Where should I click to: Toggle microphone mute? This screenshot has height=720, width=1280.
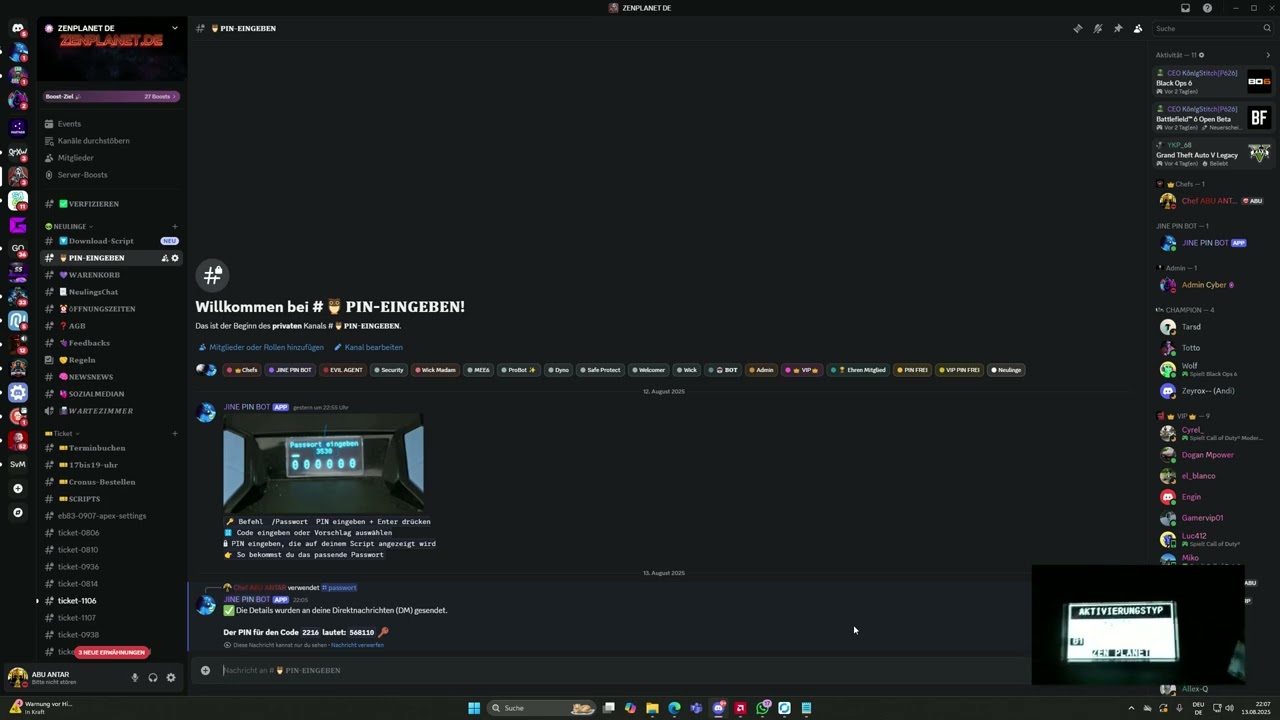pyautogui.click(x=135, y=678)
